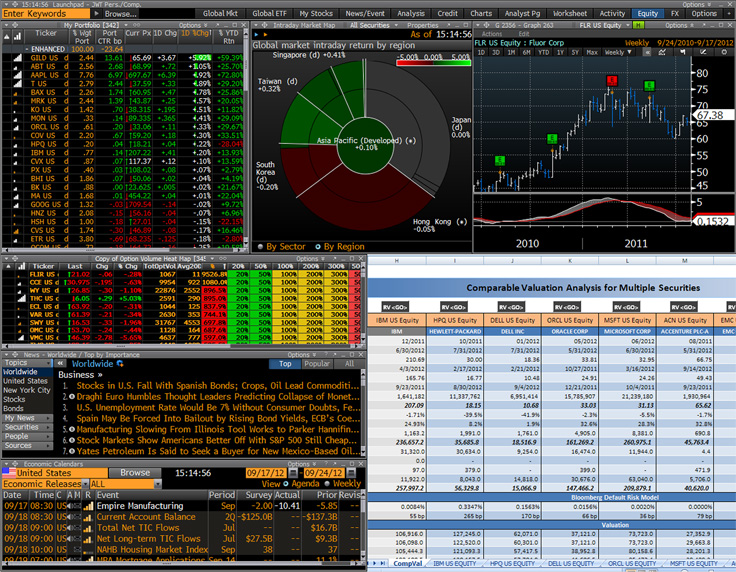
Task: Expand People section in news sidebar
Action: click(x=27, y=436)
